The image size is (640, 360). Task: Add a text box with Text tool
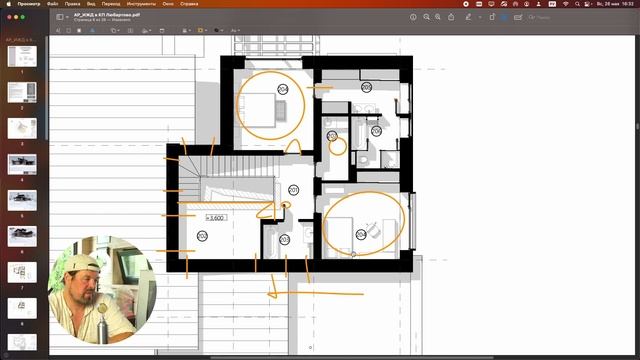[131, 30]
